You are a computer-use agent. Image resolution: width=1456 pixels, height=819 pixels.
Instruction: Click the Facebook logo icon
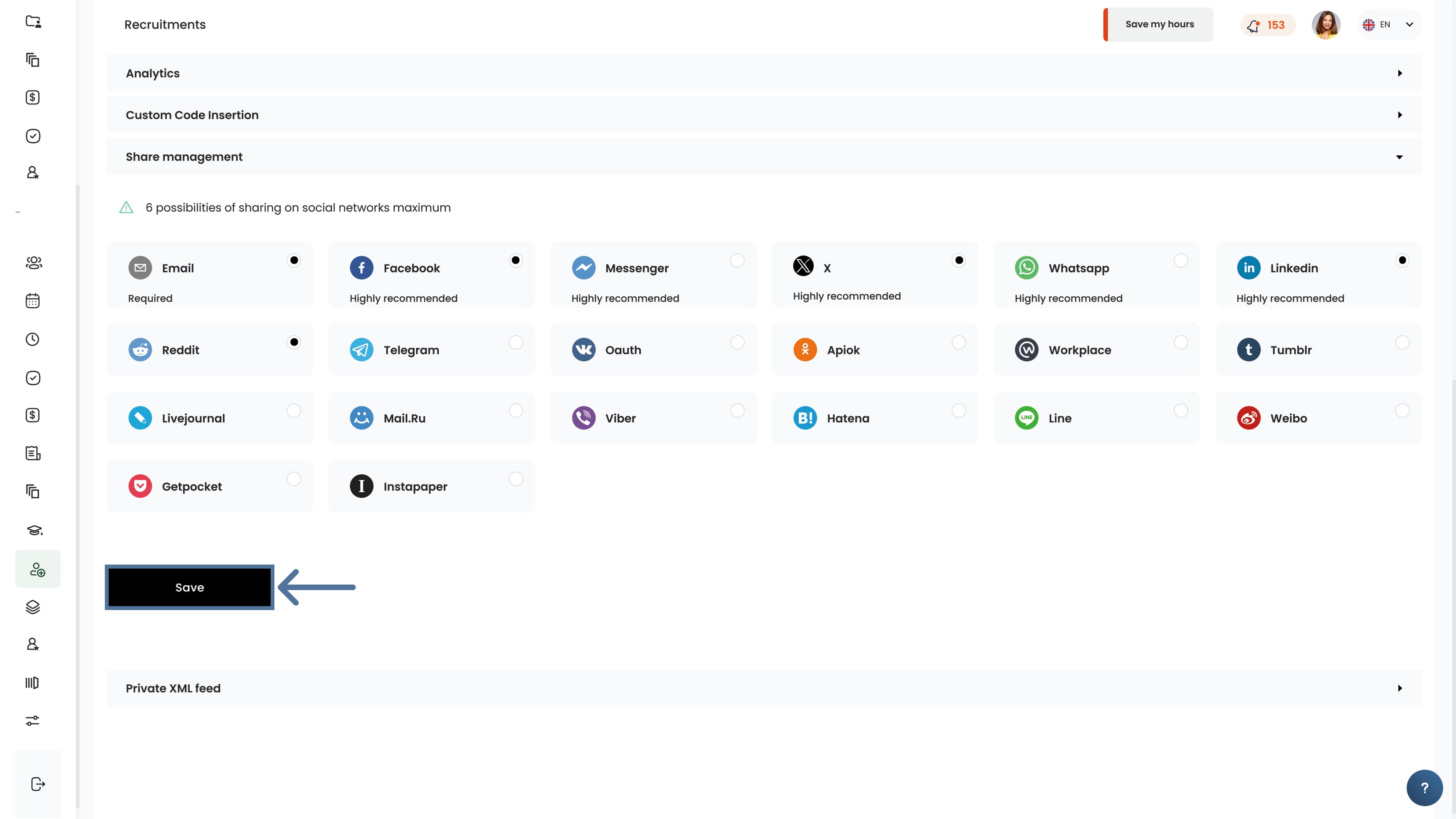pyautogui.click(x=362, y=268)
